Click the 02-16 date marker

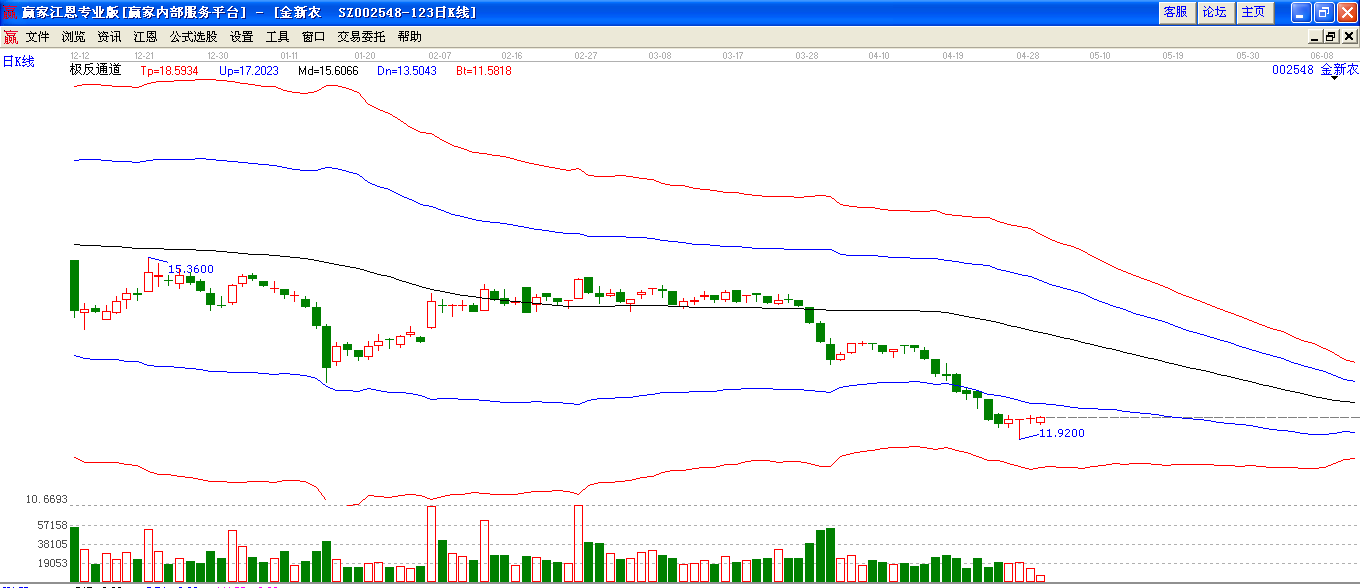click(512, 55)
